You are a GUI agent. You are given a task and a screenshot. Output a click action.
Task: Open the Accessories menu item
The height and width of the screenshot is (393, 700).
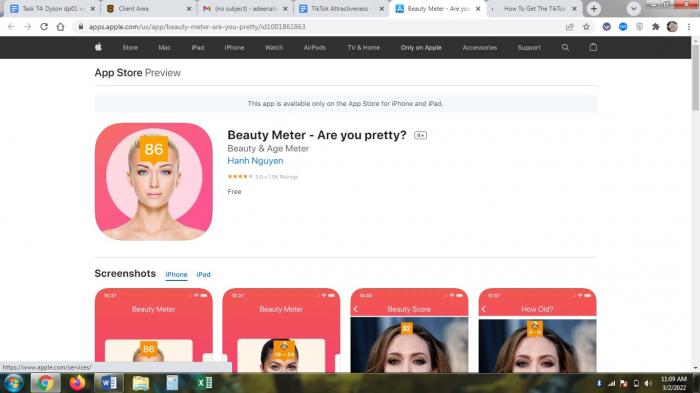tap(479, 47)
